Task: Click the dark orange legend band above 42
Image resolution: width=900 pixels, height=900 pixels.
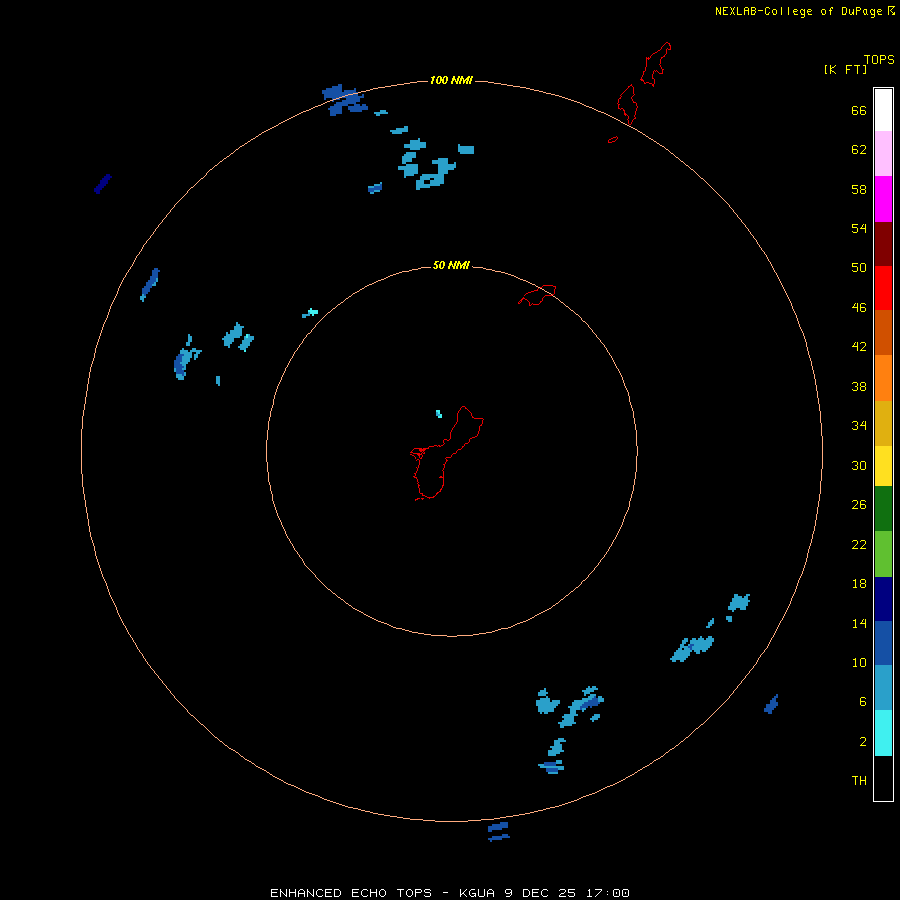Action: (x=883, y=332)
